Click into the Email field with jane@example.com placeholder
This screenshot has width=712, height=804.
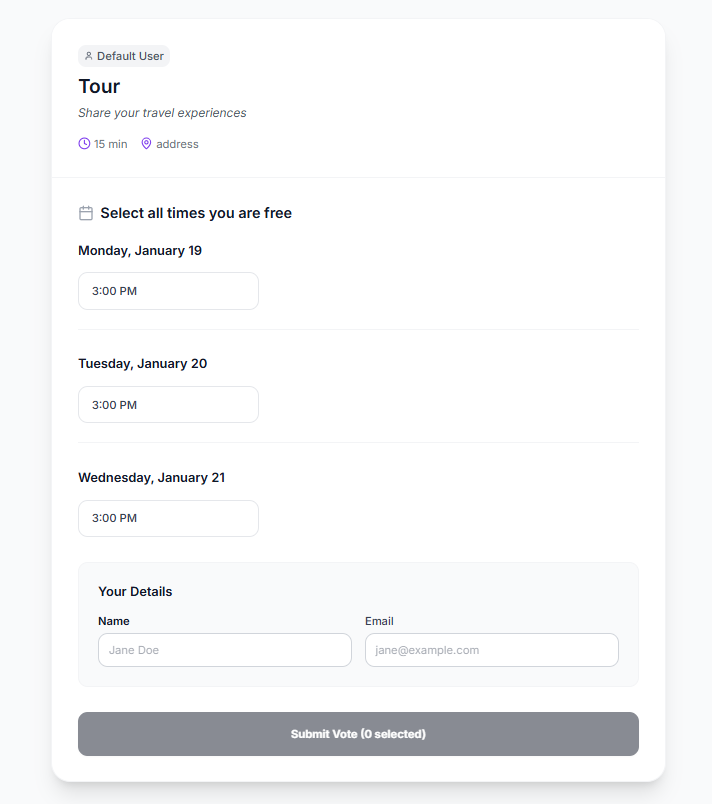pyautogui.click(x=491, y=650)
